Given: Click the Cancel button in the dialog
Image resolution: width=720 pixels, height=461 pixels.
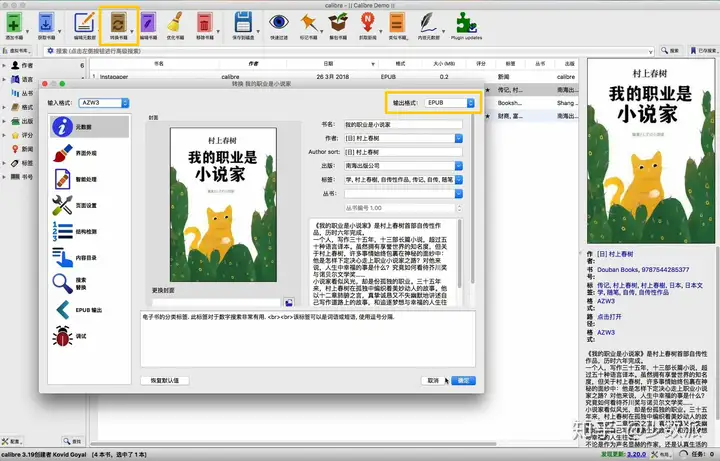Looking at the screenshot, I should tap(433, 381).
